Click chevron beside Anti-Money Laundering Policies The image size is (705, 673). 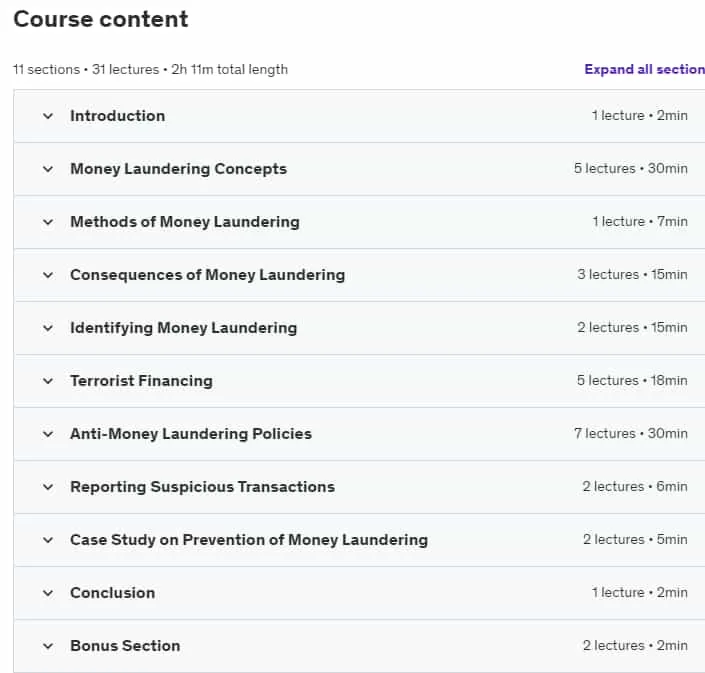pos(48,434)
